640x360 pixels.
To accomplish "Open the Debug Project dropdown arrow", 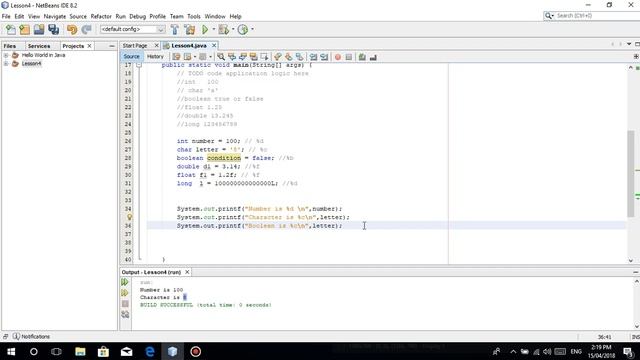I will [x=233, y=29].
